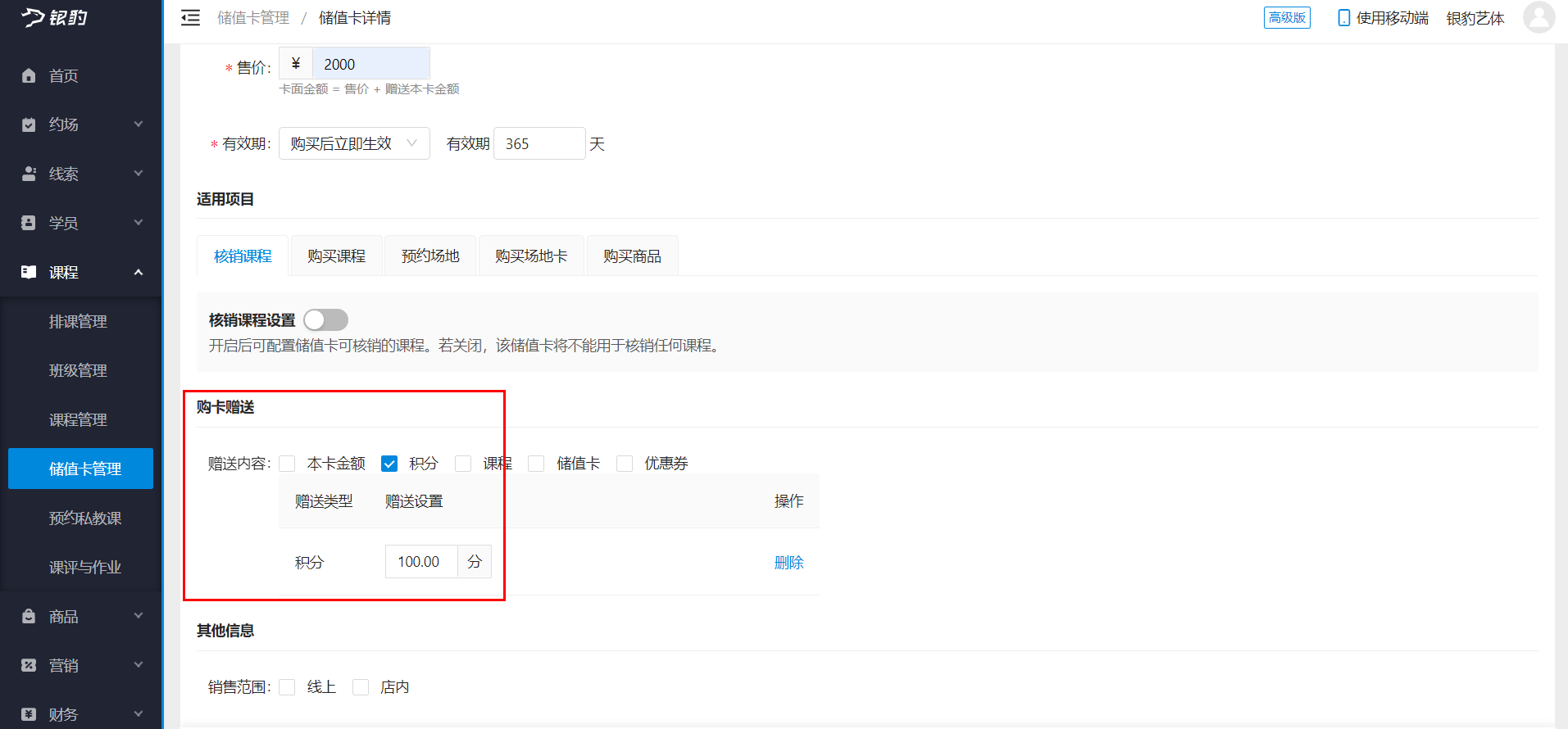
Task: Check the 优惠券 gift checkbox
Action: pos(625,464)
